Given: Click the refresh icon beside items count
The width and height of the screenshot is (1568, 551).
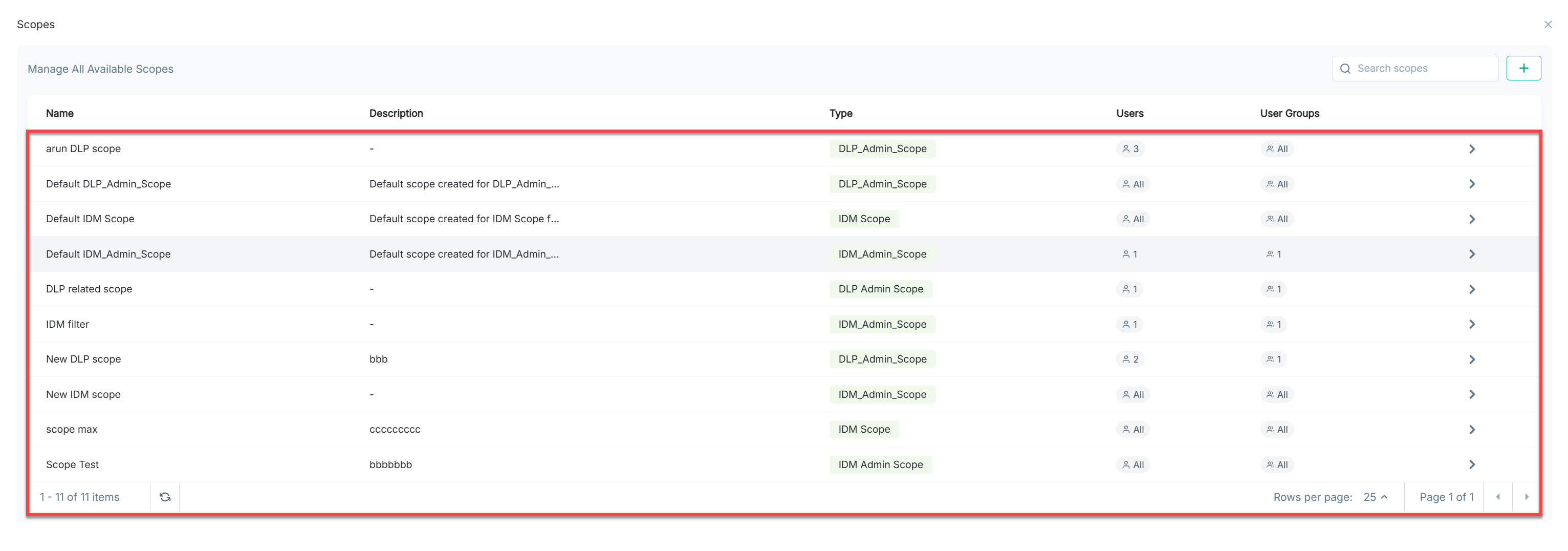Looking at the screenshot, I should [164, 497].
